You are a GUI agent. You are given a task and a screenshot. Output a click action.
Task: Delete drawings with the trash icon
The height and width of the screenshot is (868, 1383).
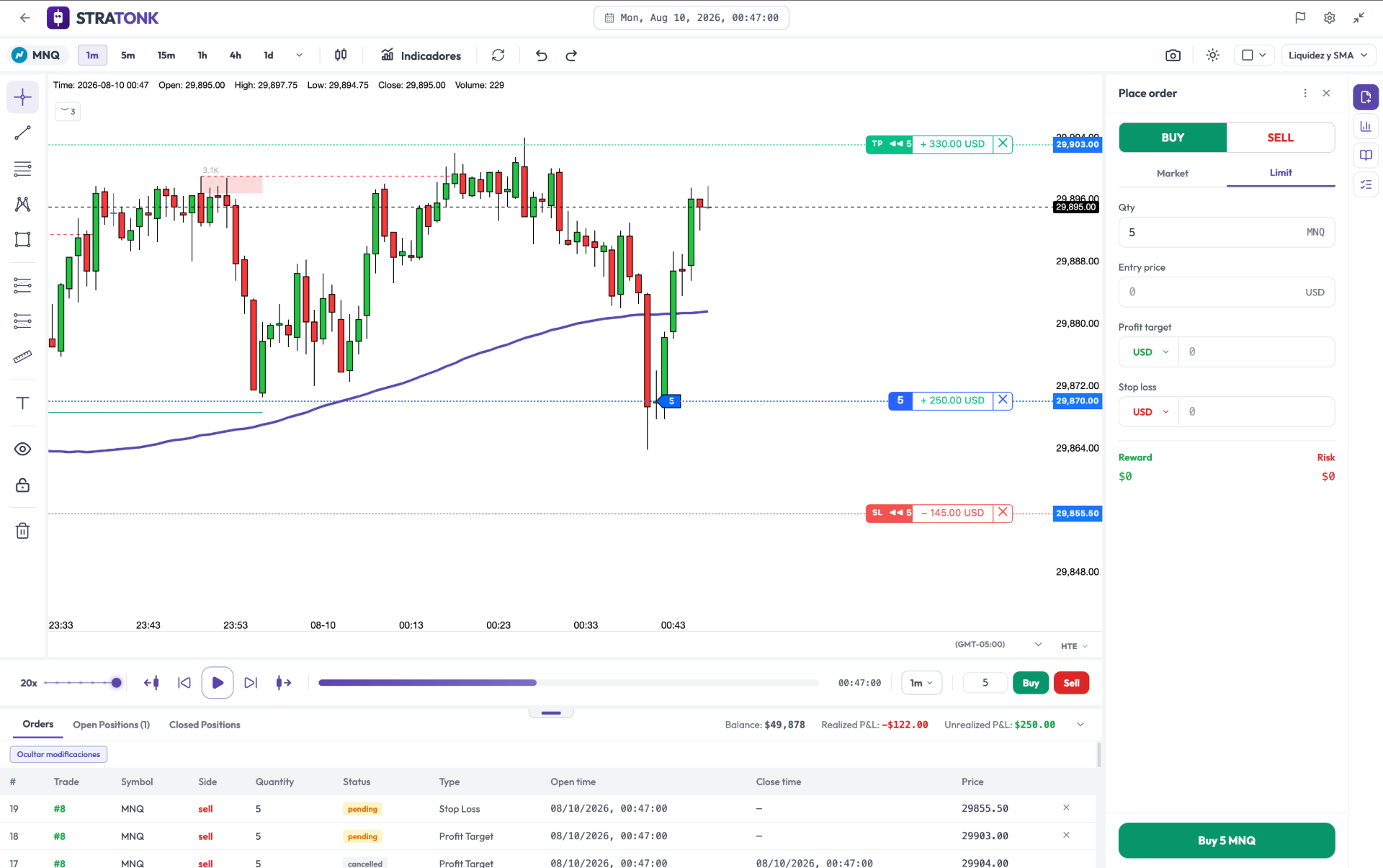click(23, 531)
